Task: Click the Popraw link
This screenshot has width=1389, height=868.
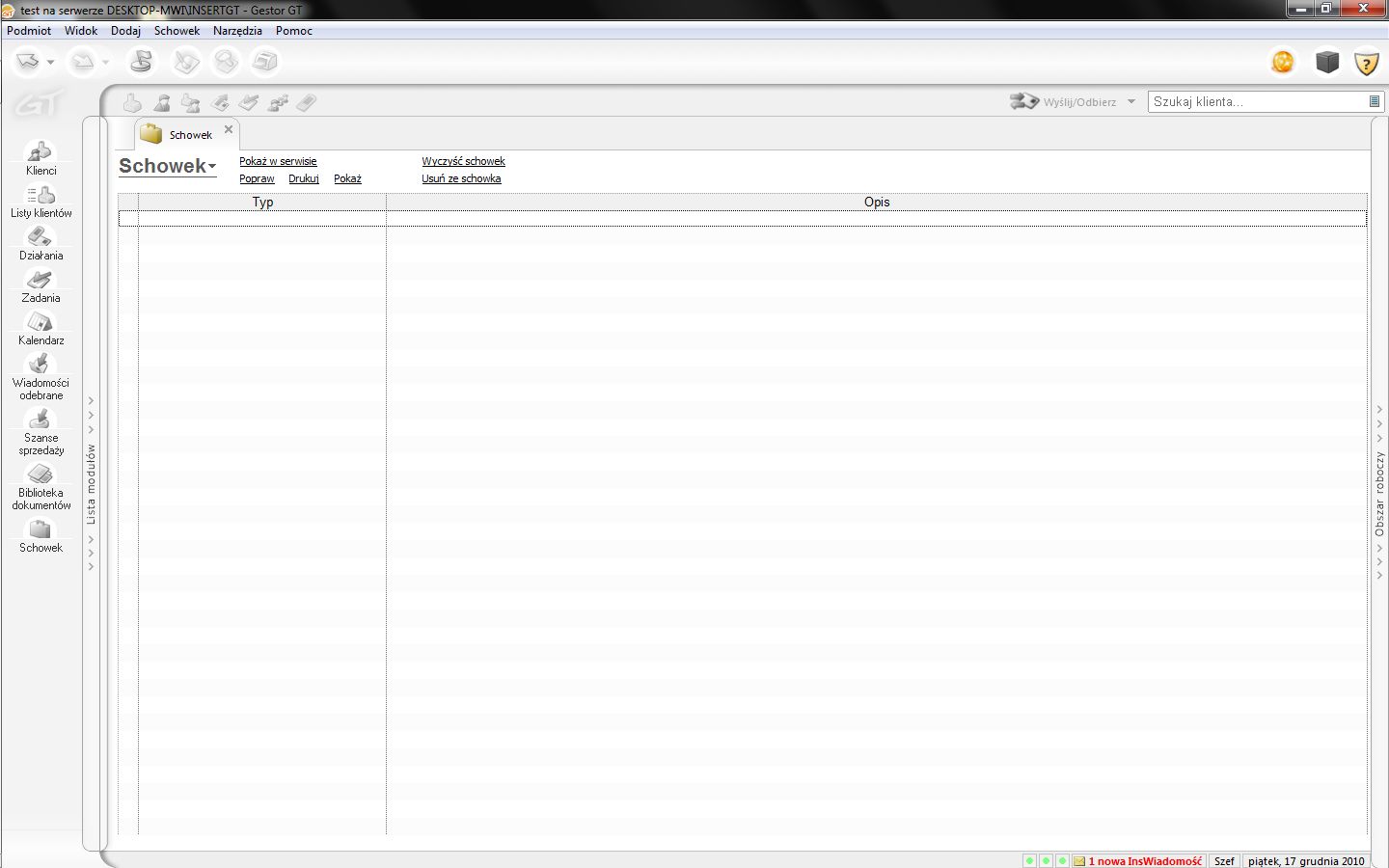Action: [x=257, y=178]
